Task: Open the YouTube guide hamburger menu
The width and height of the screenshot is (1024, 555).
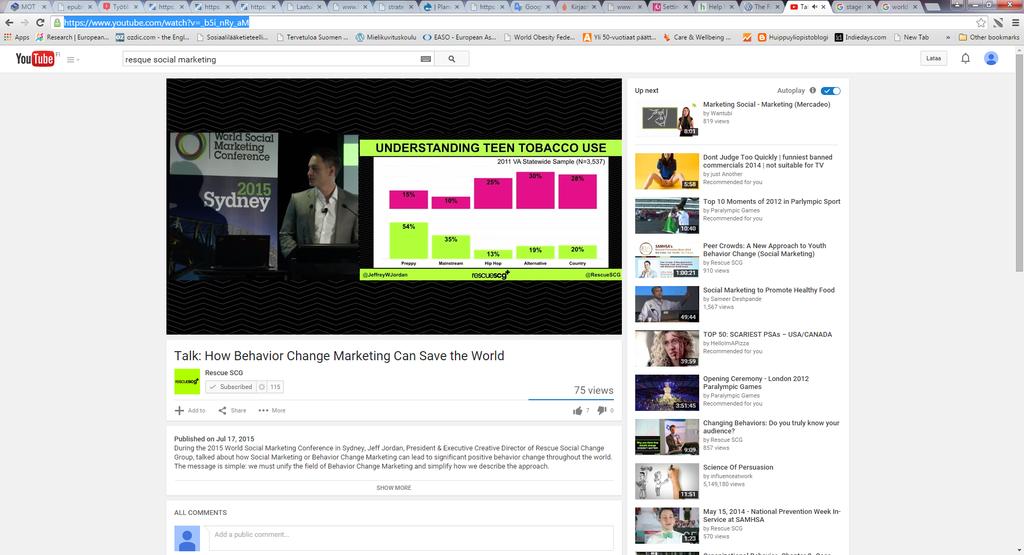Action: [x=71, y=59]
